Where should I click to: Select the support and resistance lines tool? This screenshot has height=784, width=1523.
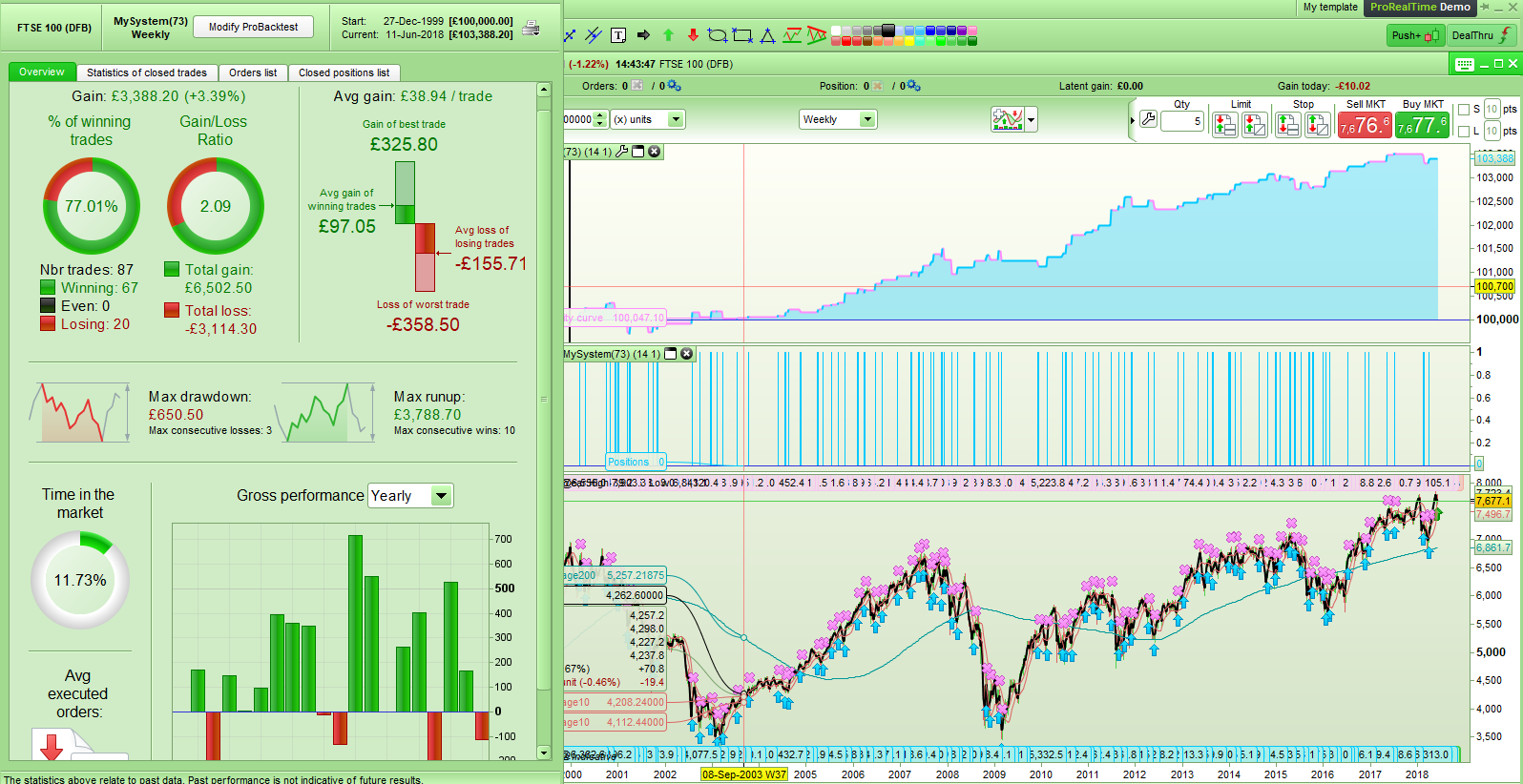click(x=792, y=35)
